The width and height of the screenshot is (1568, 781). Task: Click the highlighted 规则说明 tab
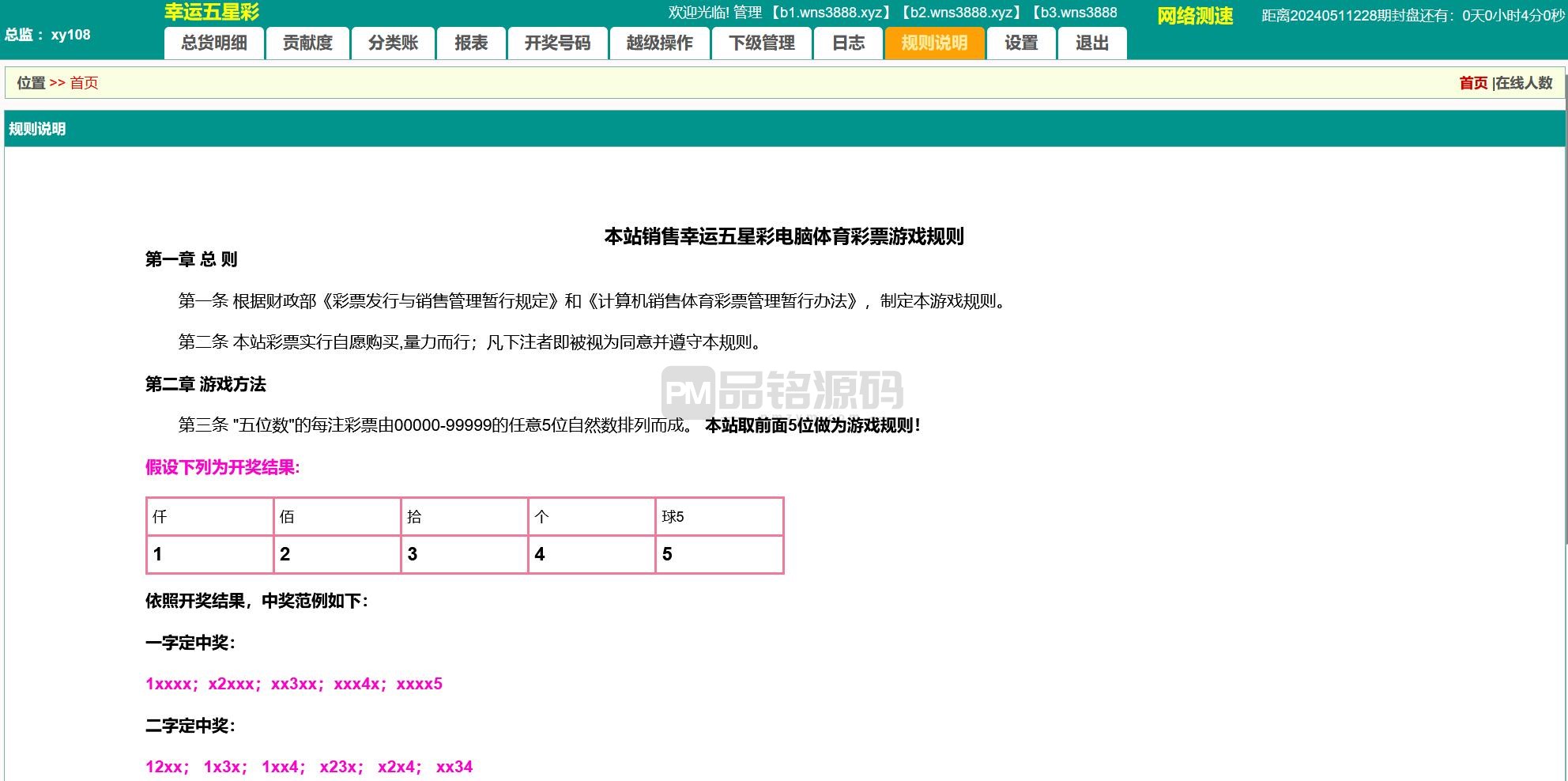934,43
